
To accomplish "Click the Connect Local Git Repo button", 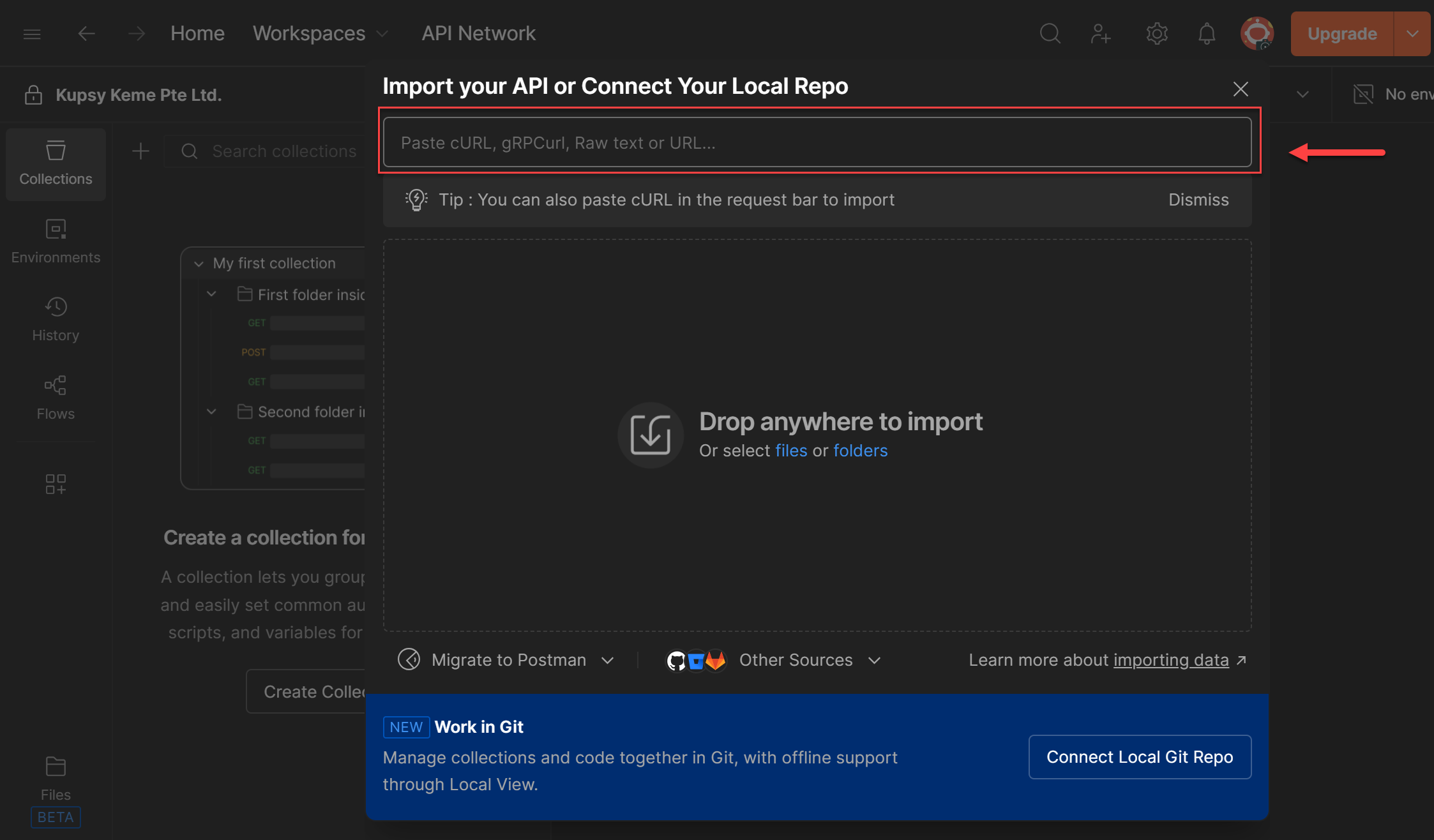I will [x=1140, y=757].
